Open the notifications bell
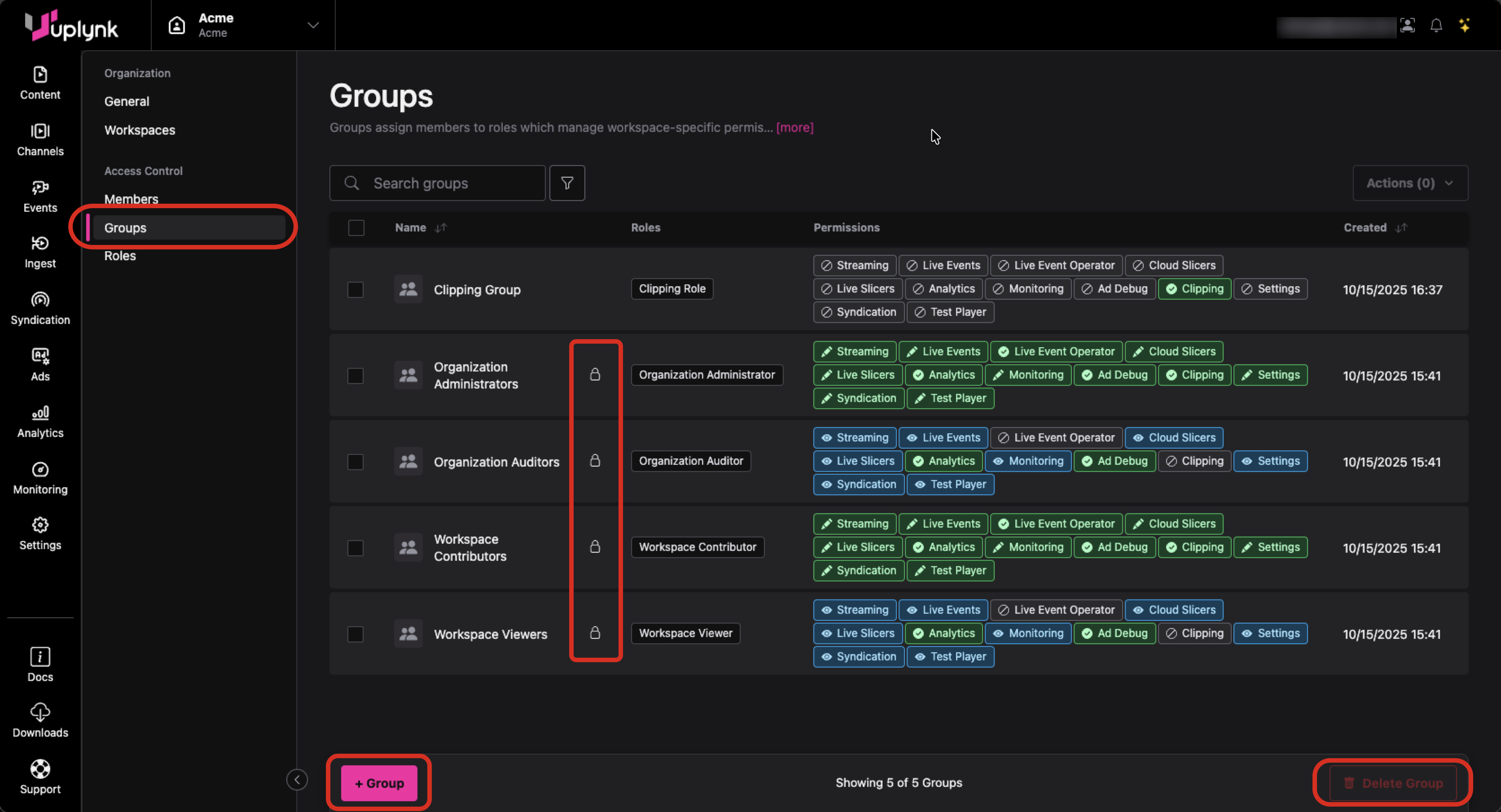The height and width of the screenshot is (812, 1501). point(1436,26)
